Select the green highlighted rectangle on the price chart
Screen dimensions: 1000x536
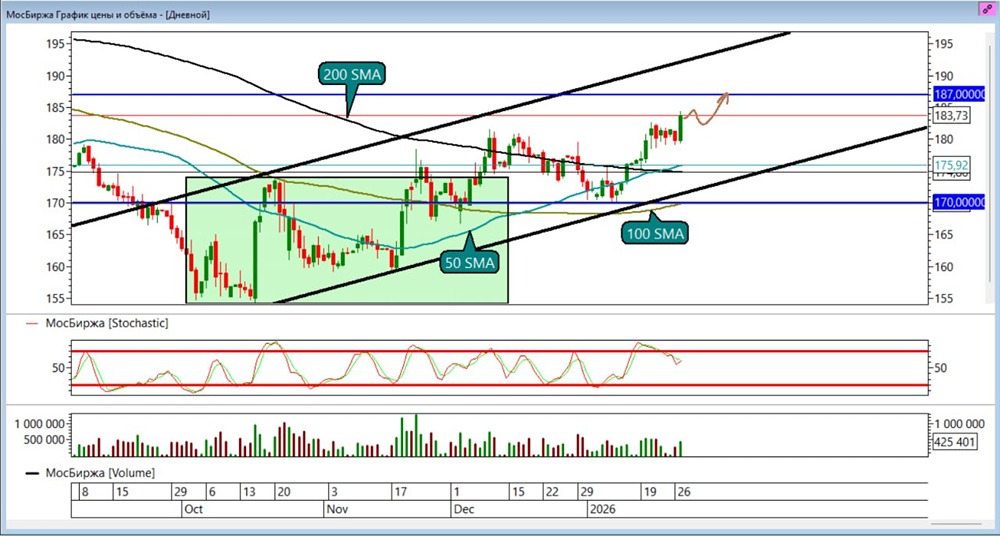tap(347, 239)
